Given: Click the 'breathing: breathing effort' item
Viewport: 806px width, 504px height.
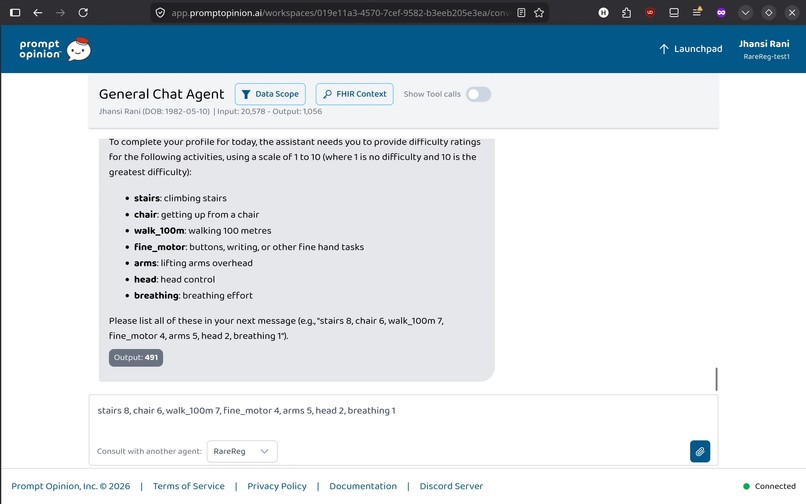Looking at the screenshot, I should tap(193, 295).
